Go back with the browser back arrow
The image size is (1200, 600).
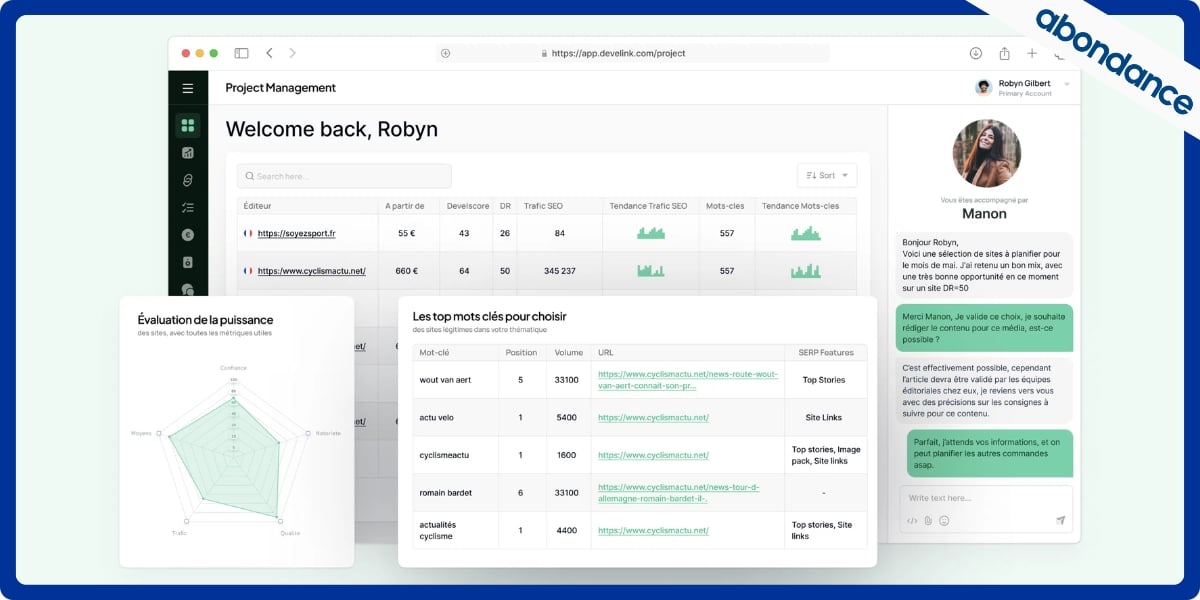click(269, 53)
